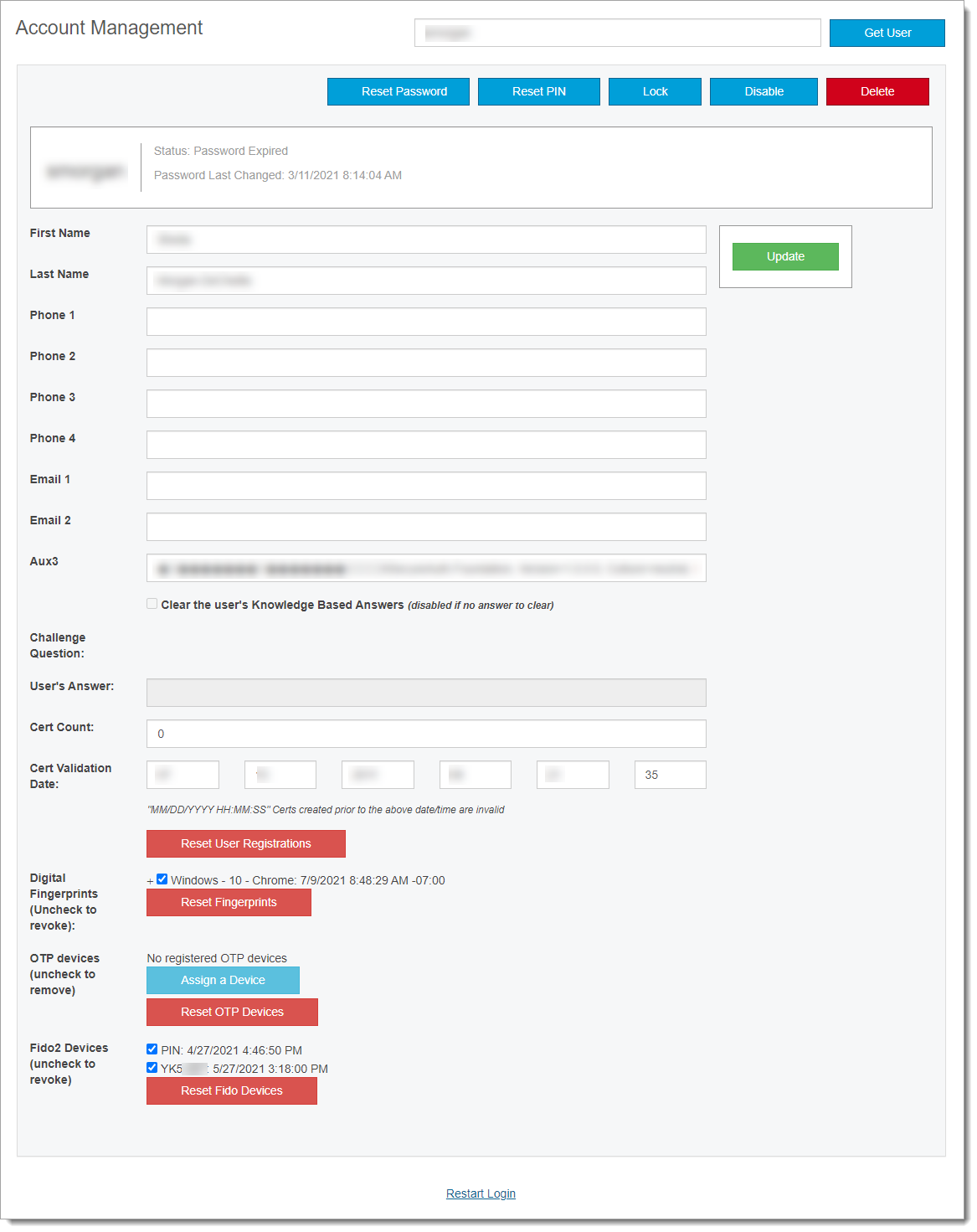
Task: Click the Get User button
Action: tap(887, 33)
